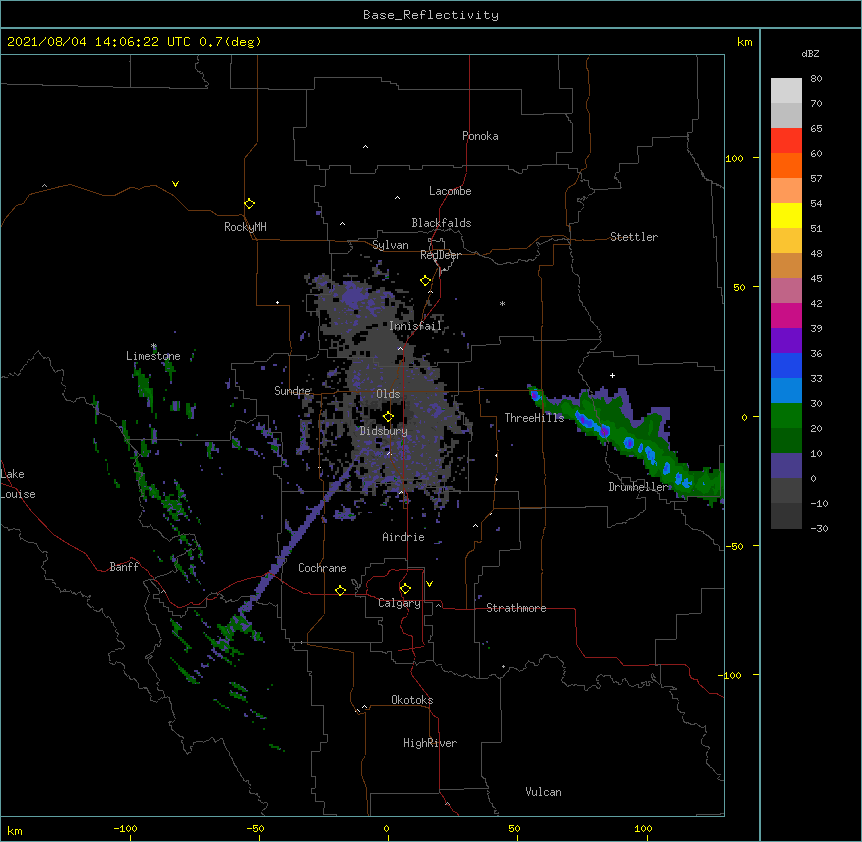
Task: Click the Didsbury label
Action: (384, 431)
